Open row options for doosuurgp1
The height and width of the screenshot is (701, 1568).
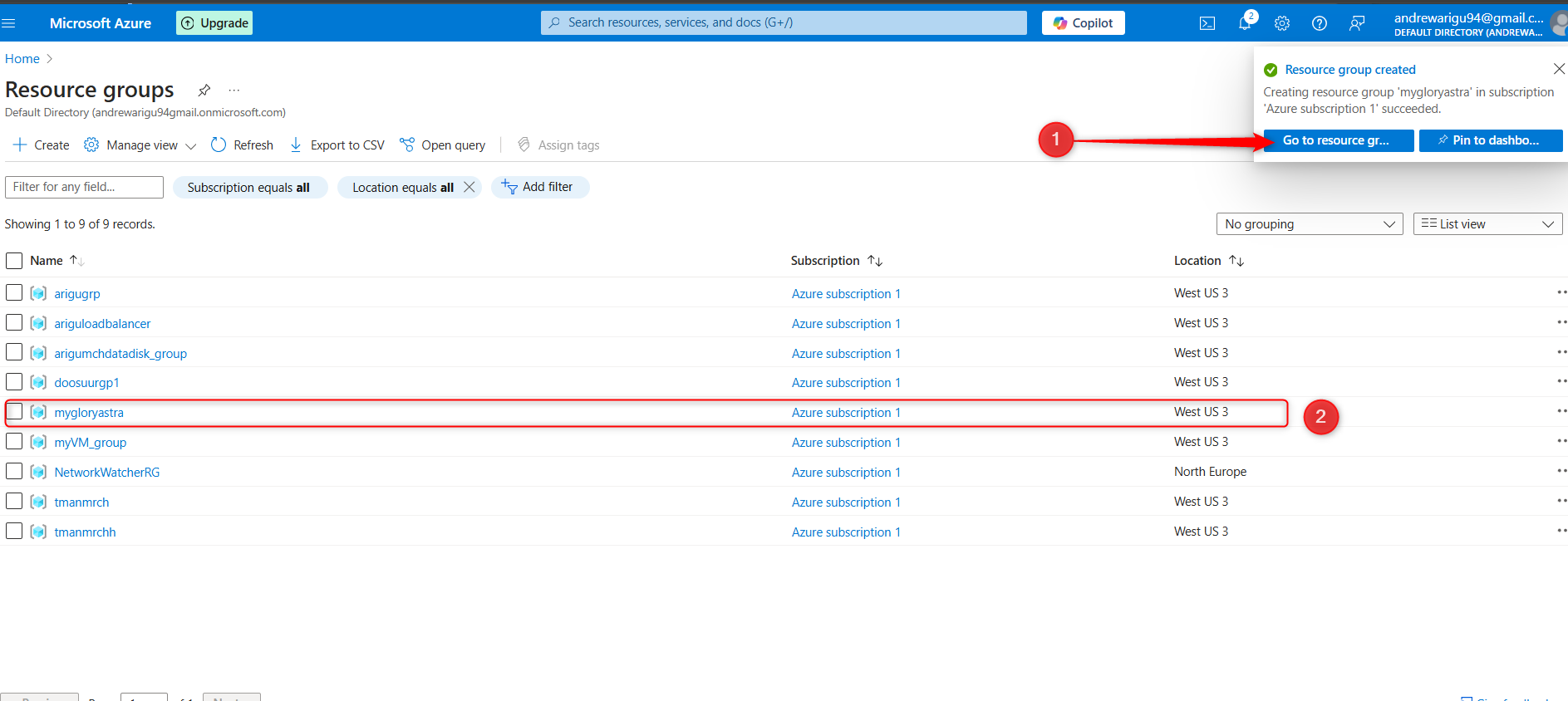tap(1561, 382)
